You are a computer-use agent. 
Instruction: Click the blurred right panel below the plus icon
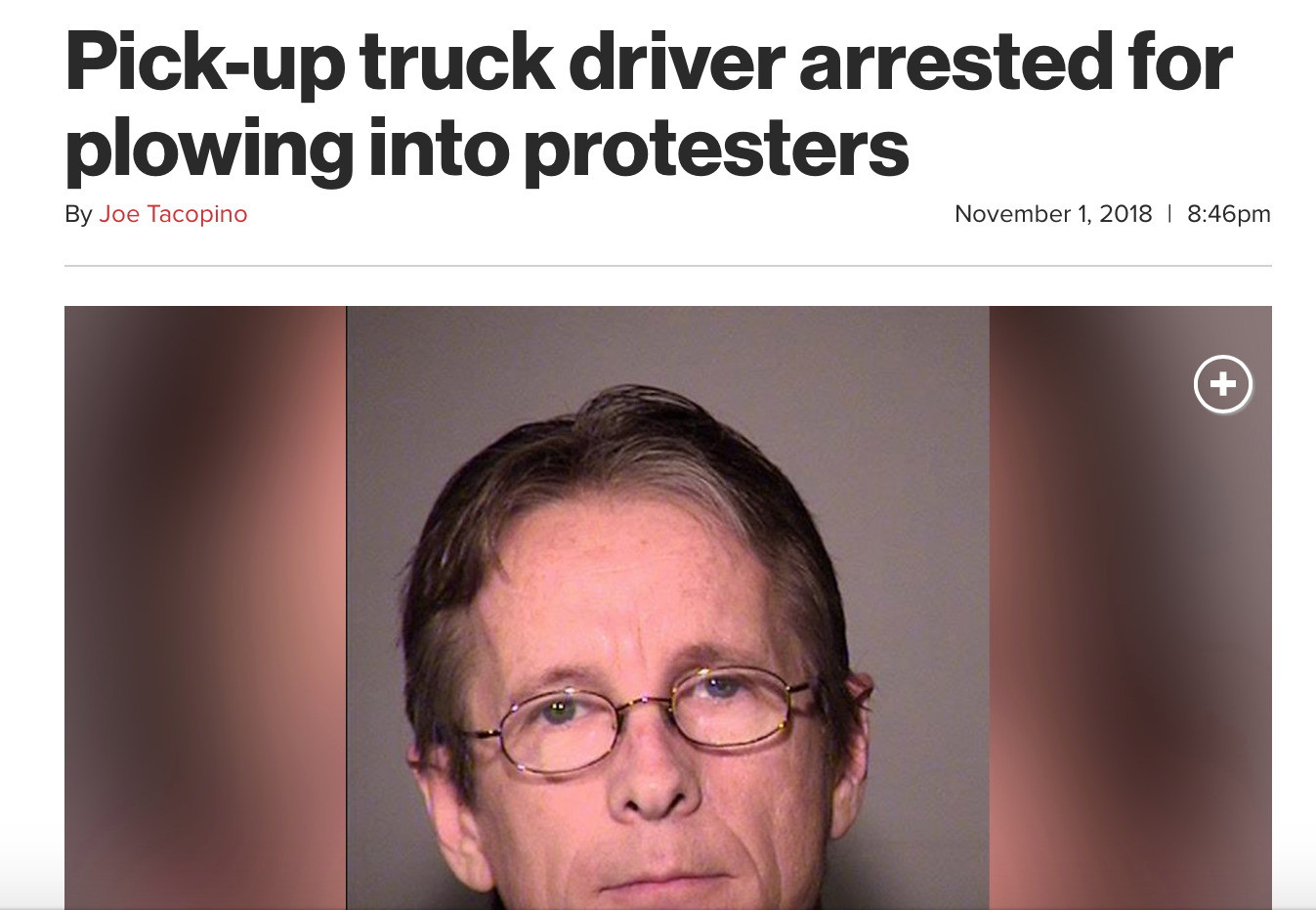point(1130,665)
